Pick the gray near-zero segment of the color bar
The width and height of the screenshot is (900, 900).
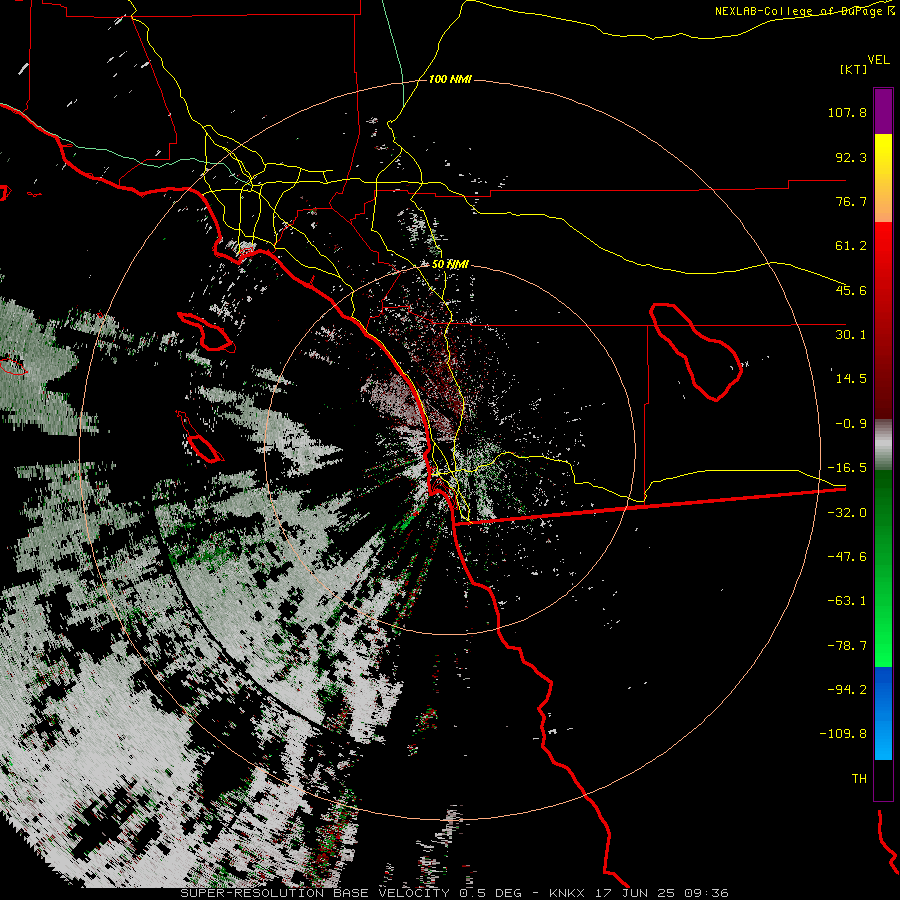[883, 445]
